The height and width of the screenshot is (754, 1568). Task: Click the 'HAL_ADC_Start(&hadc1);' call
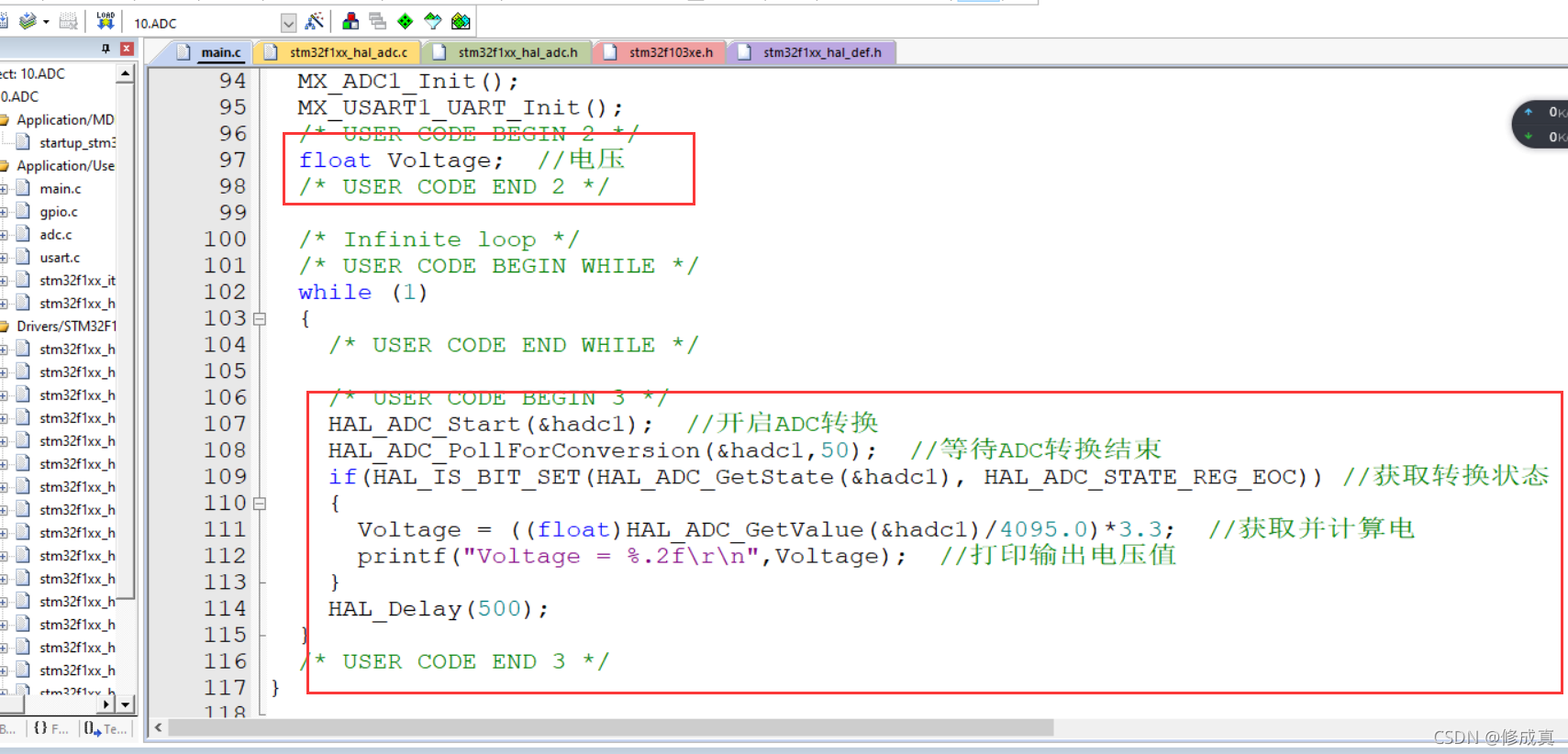click(491, 425)
